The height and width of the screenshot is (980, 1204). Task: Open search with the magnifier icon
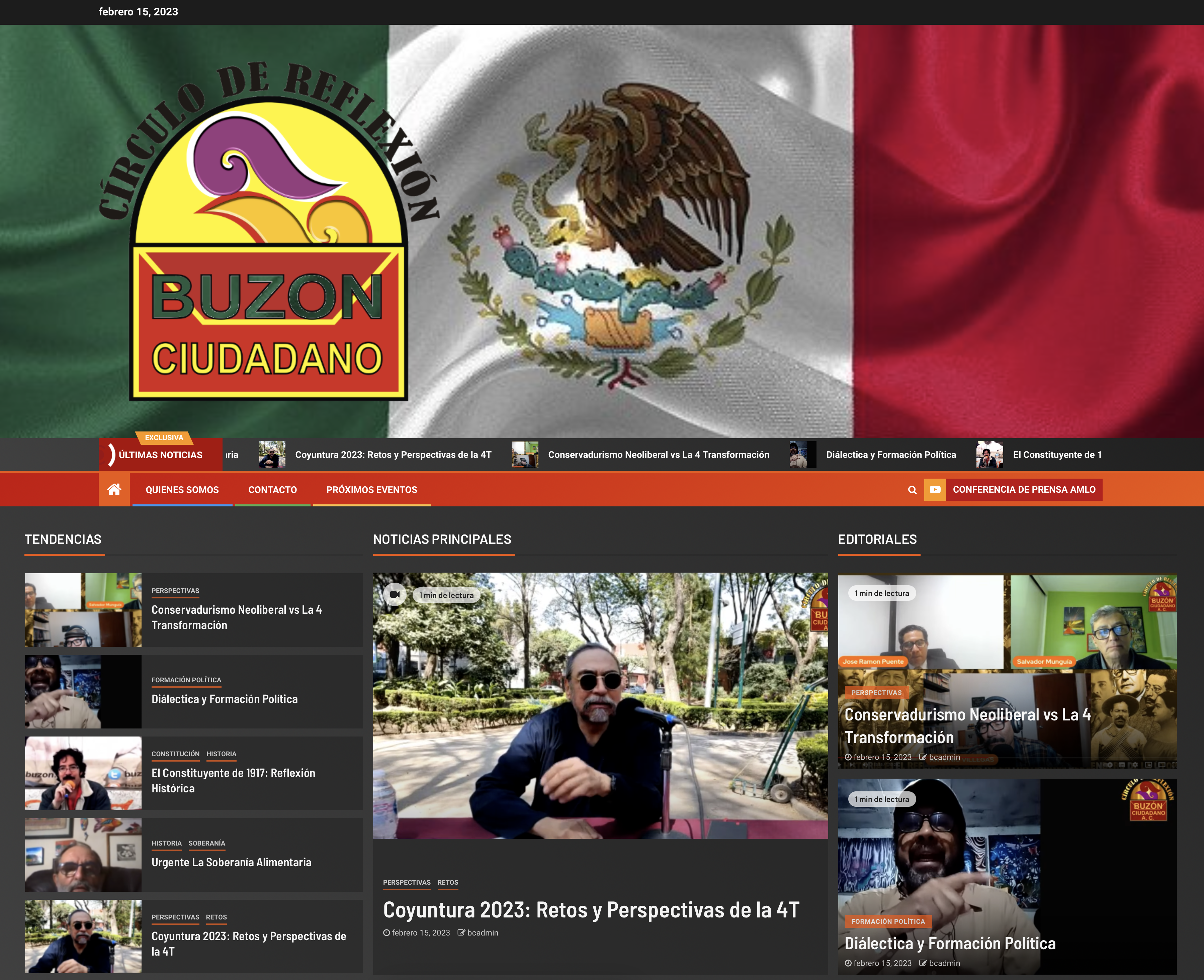(x=912, y=490)
